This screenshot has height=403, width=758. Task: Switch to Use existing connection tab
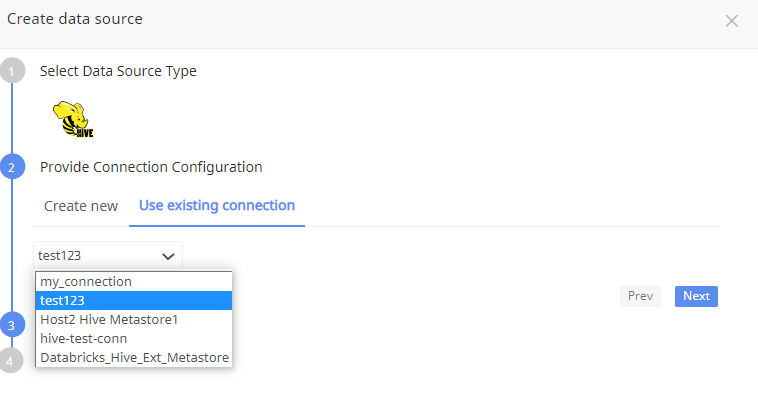coord(217,206)
